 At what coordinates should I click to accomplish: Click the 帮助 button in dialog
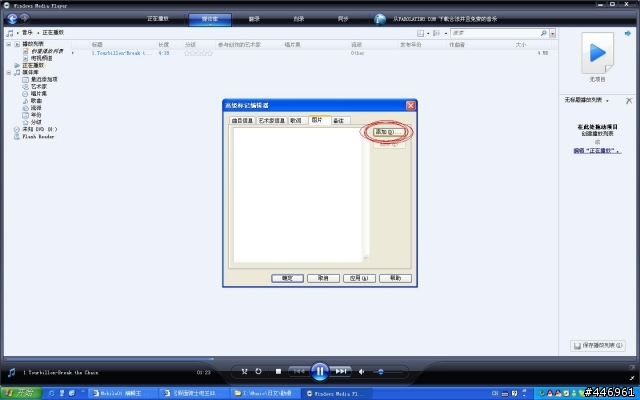(x=395, y=278)
